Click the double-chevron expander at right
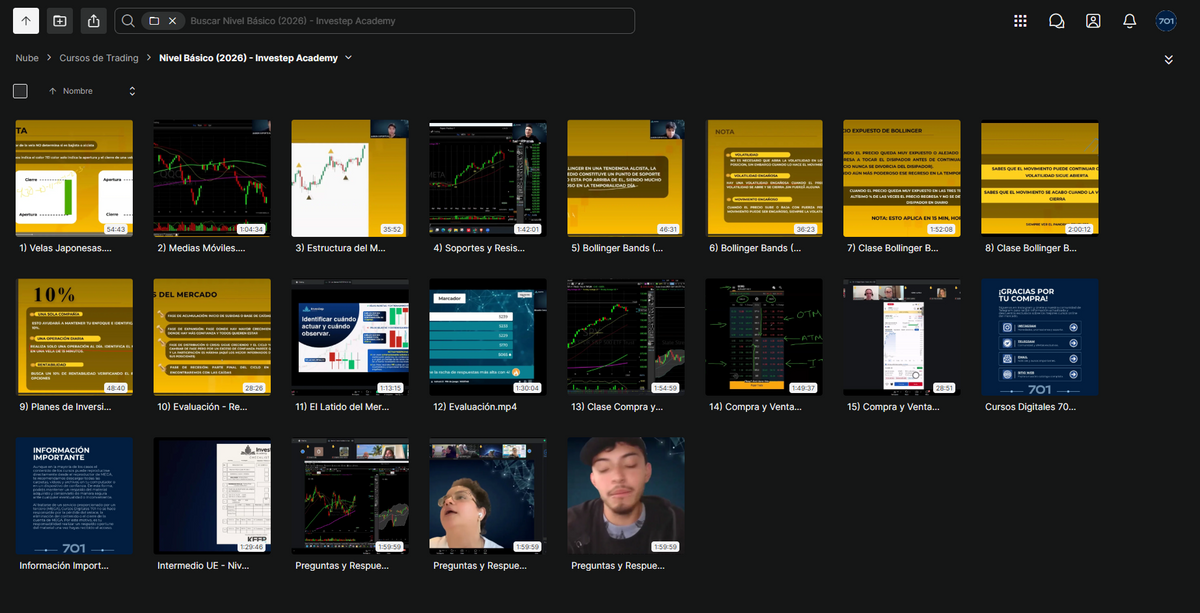 point(1169,60)
